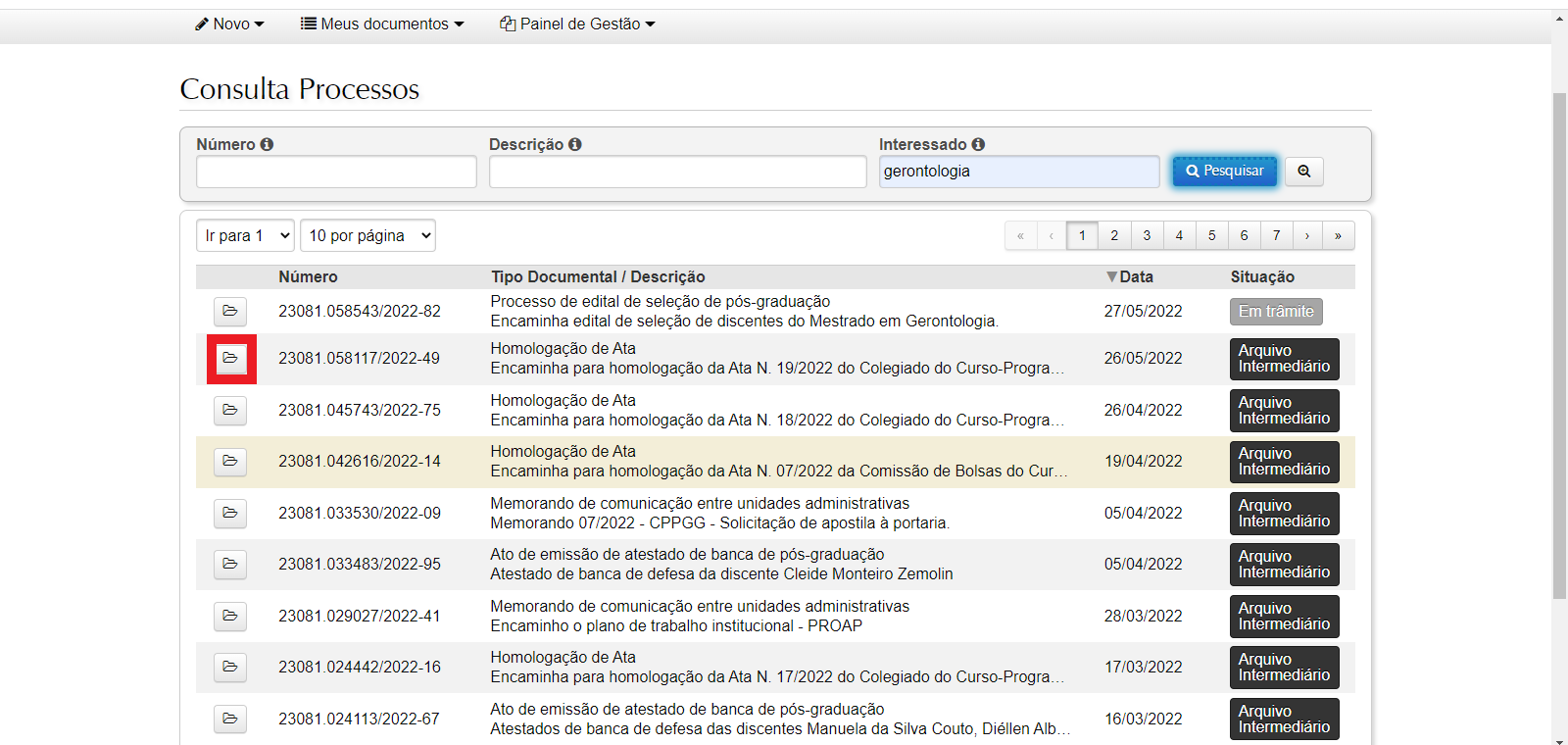Screen dimensions: 1568x745
Task: Open folder icon for process 23081.042616/2022-14
Action: 230,462
